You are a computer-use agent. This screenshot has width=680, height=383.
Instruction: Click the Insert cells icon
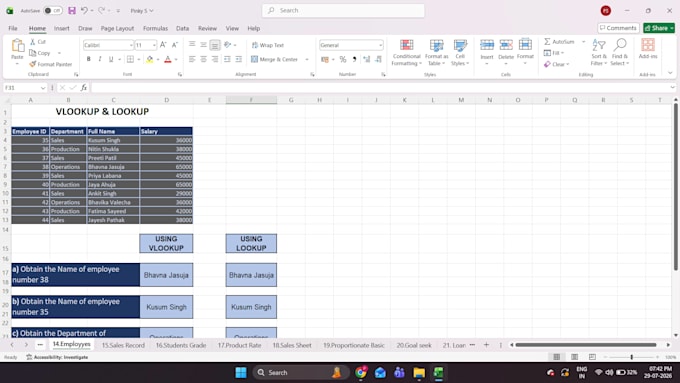pos(487,45)
